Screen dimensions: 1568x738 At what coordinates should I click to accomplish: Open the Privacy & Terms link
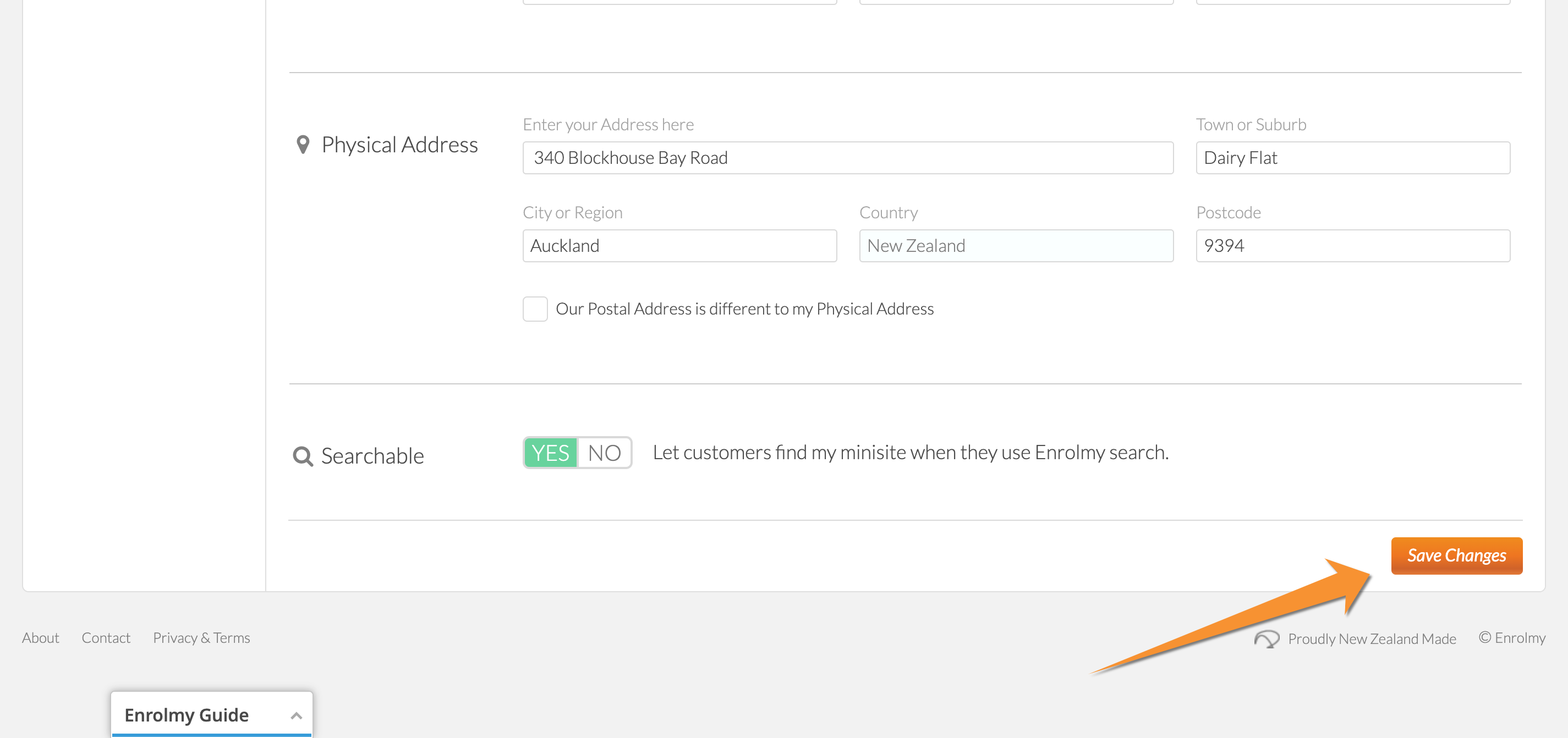pyautogui.click(x=201, y=637)
